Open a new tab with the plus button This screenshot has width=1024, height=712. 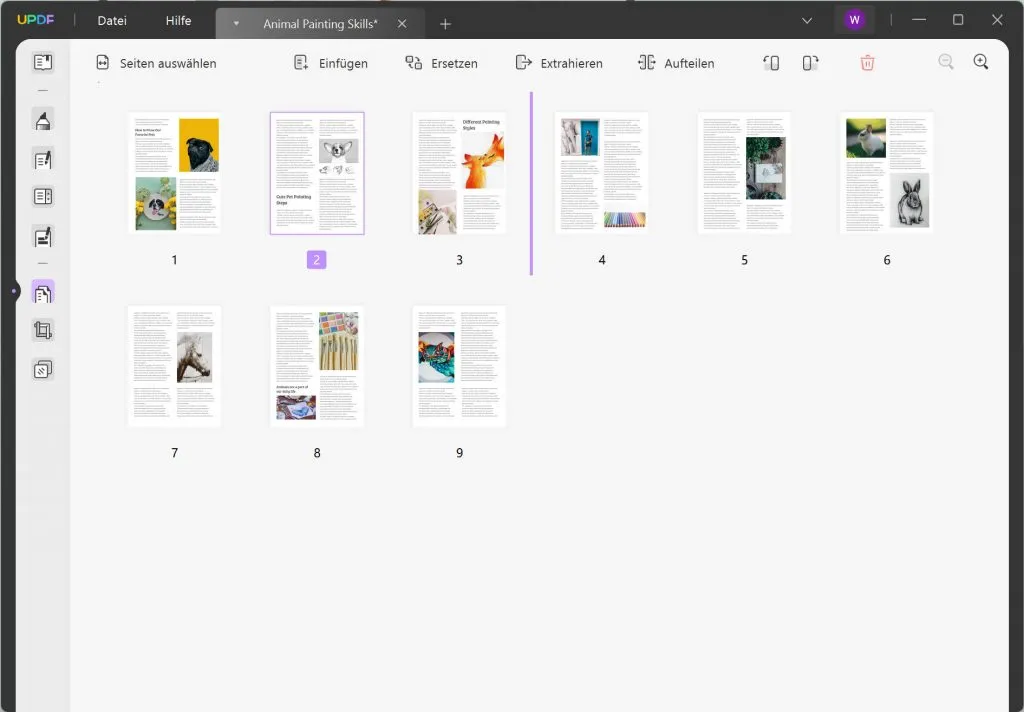pyautogui.click(x=446, y=22)
